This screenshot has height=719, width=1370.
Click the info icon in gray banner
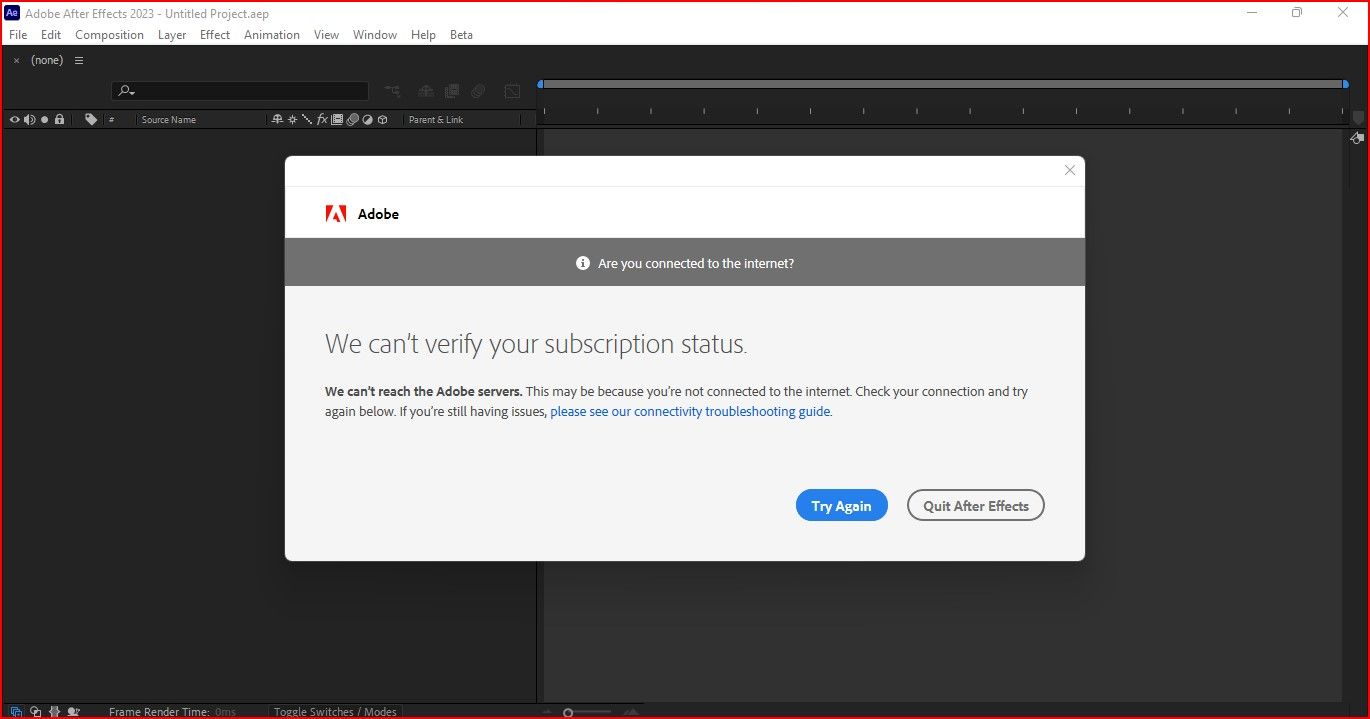point(583,263)
